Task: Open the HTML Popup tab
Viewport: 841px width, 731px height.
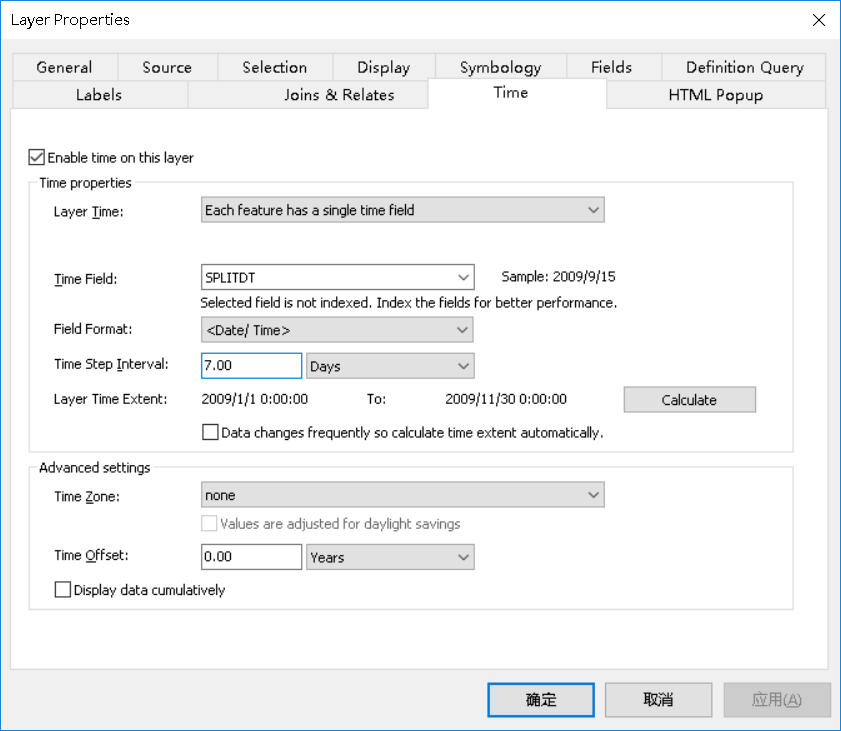Action: (714, 94)
